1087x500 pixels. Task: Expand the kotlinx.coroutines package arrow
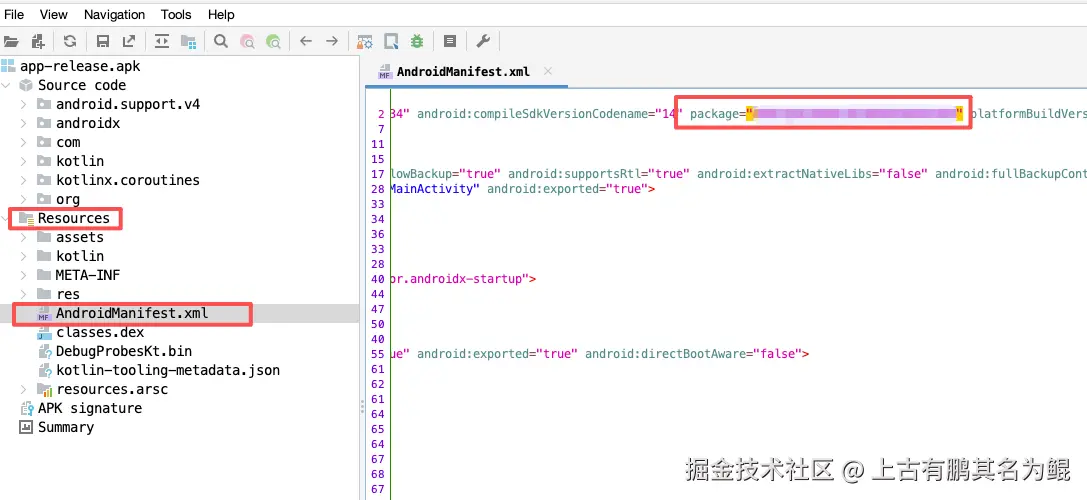[24, 180]
